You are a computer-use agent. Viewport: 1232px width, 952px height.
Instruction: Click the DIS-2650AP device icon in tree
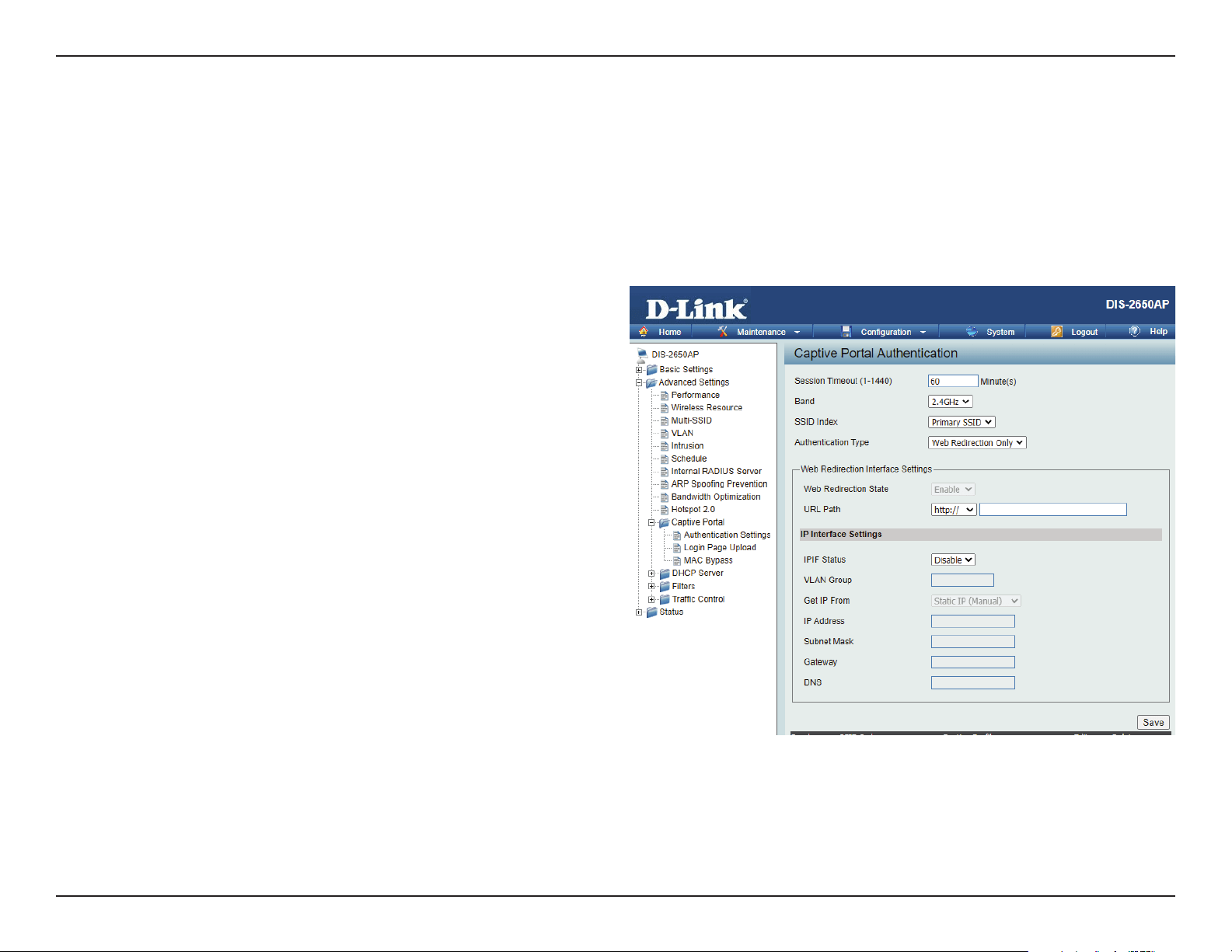642,354
